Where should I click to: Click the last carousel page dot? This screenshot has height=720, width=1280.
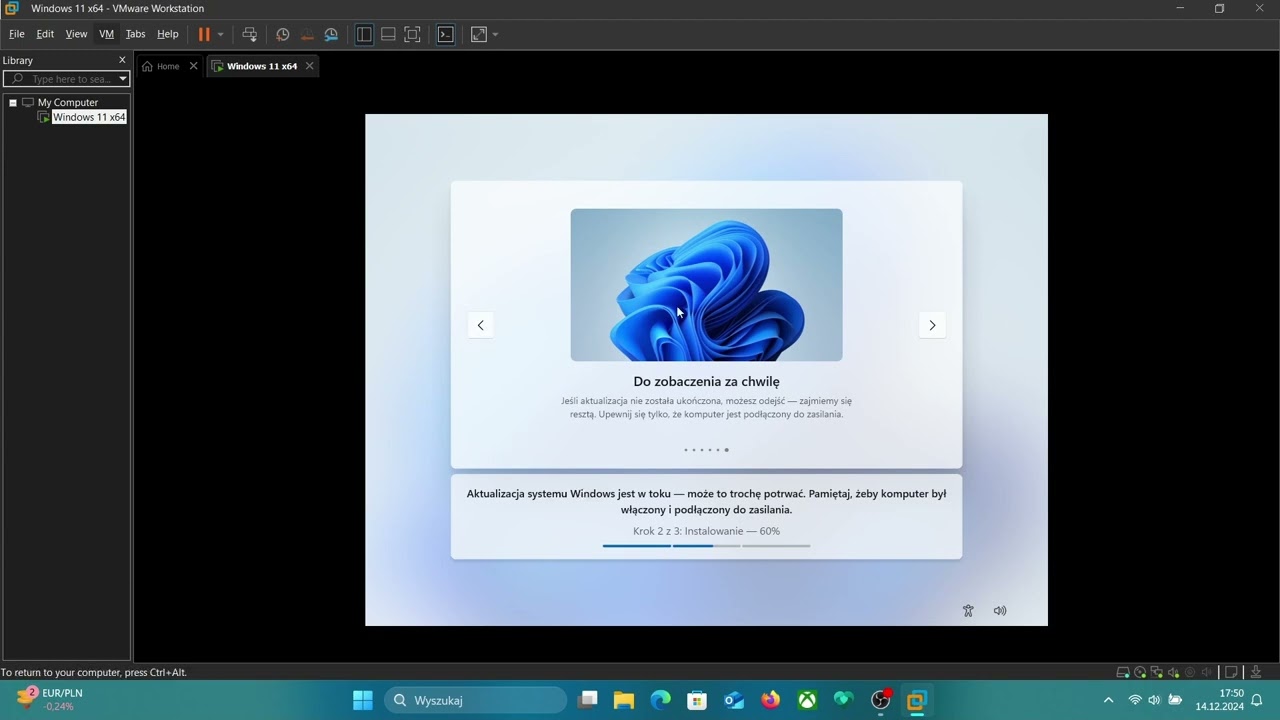(x=726, y=450)
